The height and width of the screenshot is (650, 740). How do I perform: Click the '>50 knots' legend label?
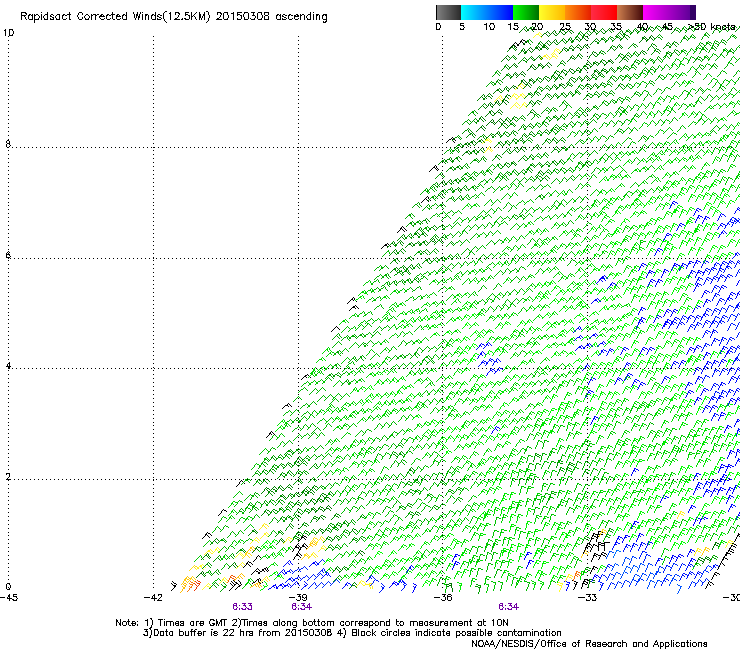(712, 26)
